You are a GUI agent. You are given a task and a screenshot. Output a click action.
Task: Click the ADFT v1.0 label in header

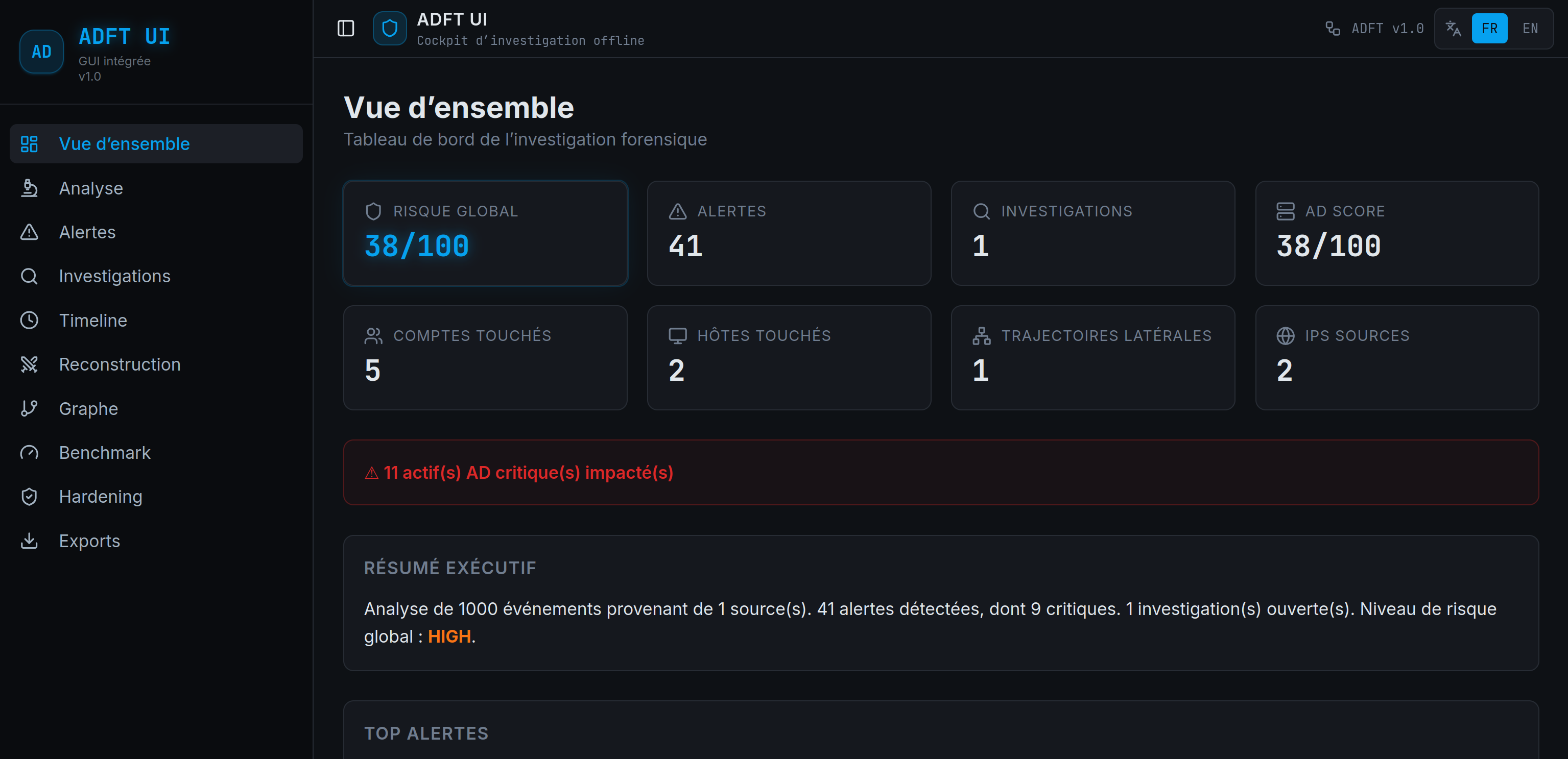click(x=1388, y=28)
